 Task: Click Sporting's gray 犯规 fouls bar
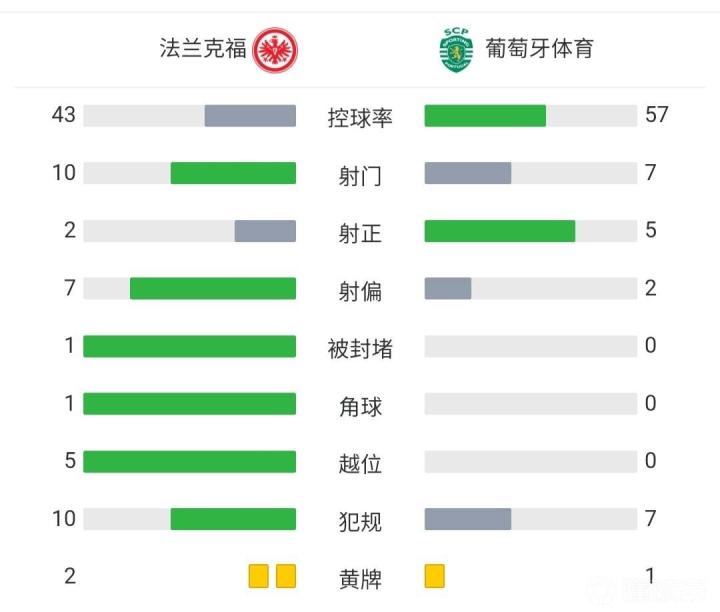click(x=468, y=519)
